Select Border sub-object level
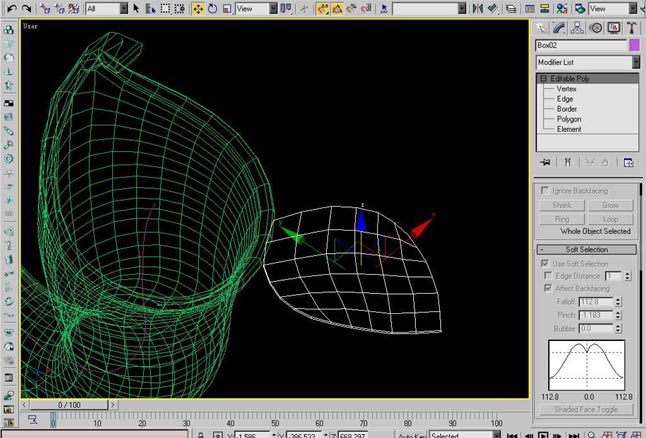 point(567,109)
